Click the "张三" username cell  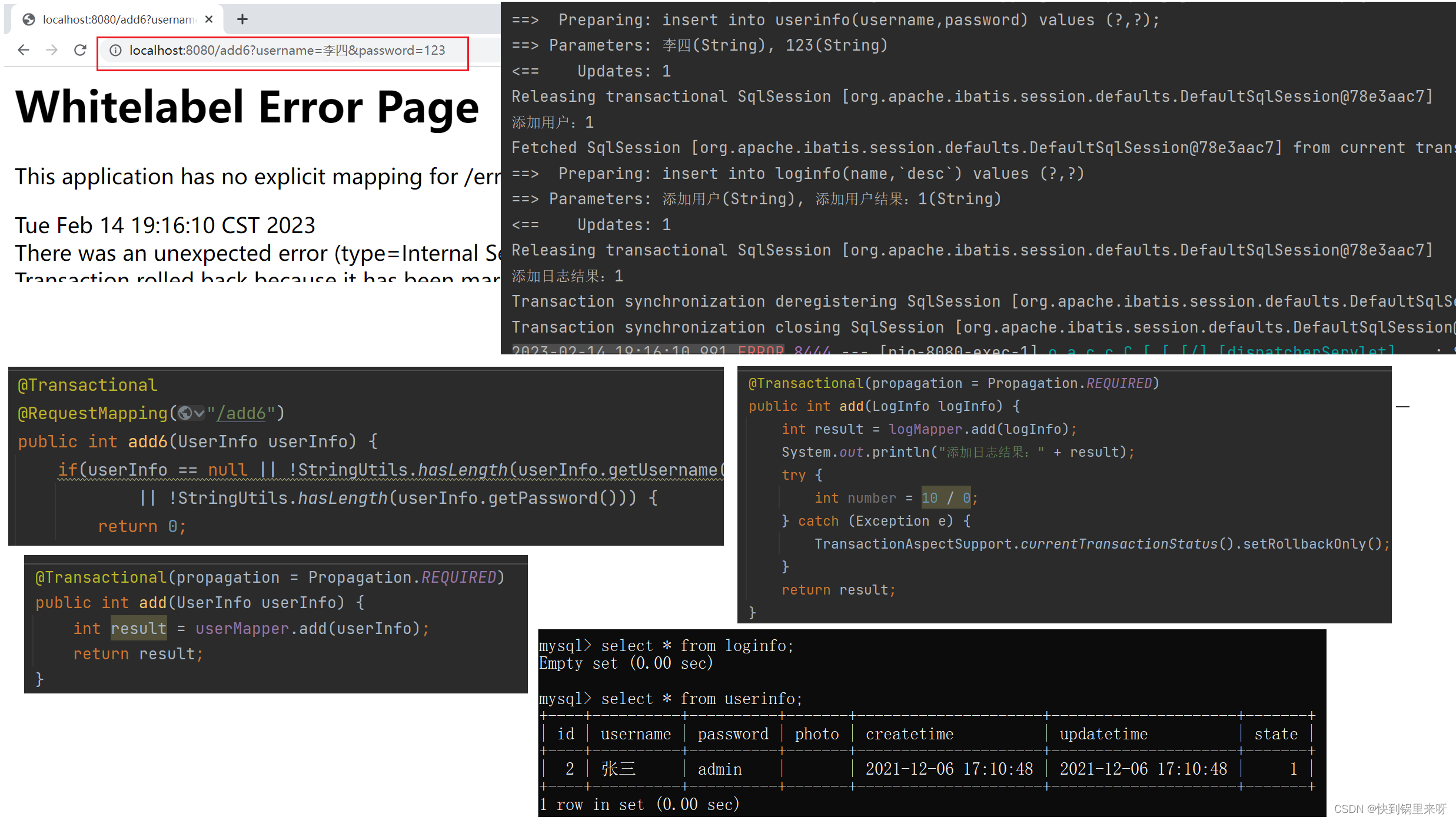coord(619,769)
